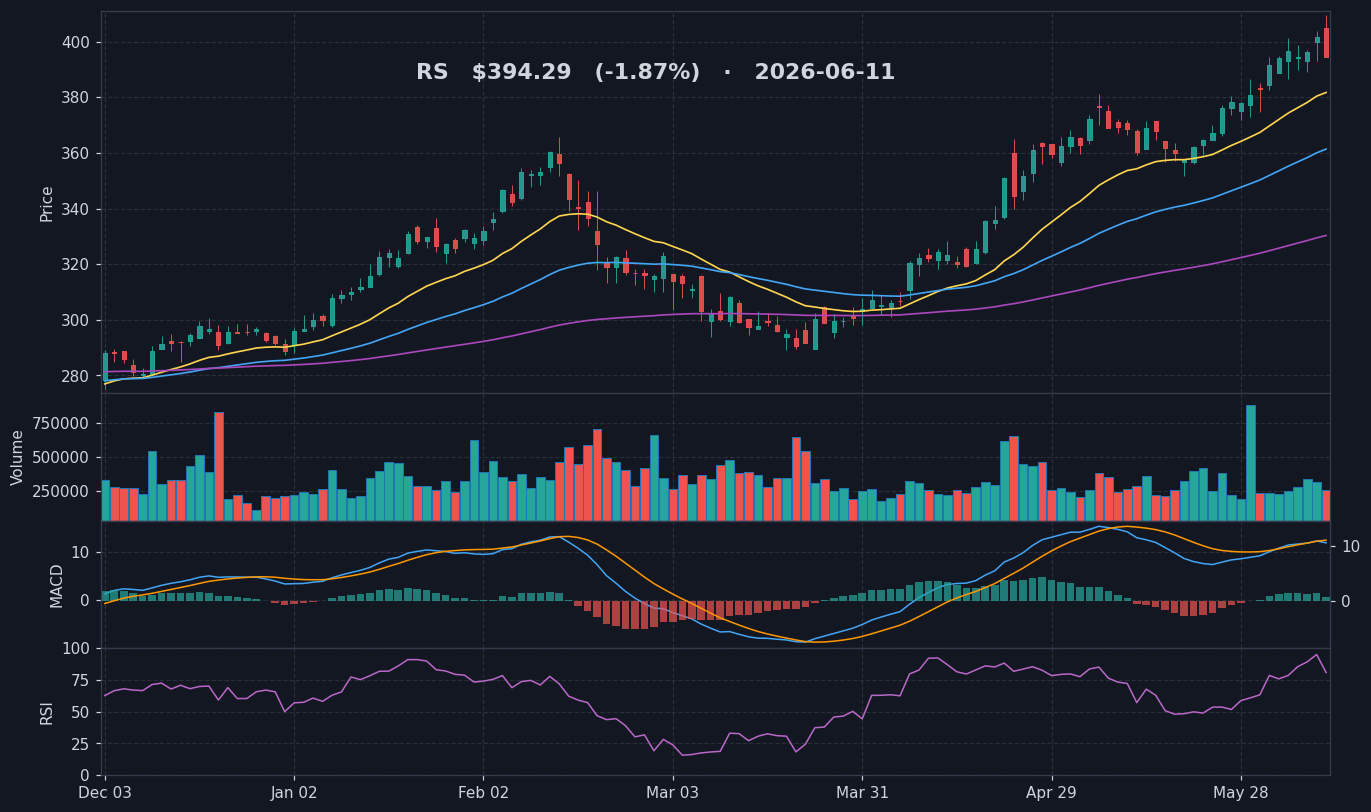
Task: Click the 300 price tick label
Action: click(x=75, y=321)
